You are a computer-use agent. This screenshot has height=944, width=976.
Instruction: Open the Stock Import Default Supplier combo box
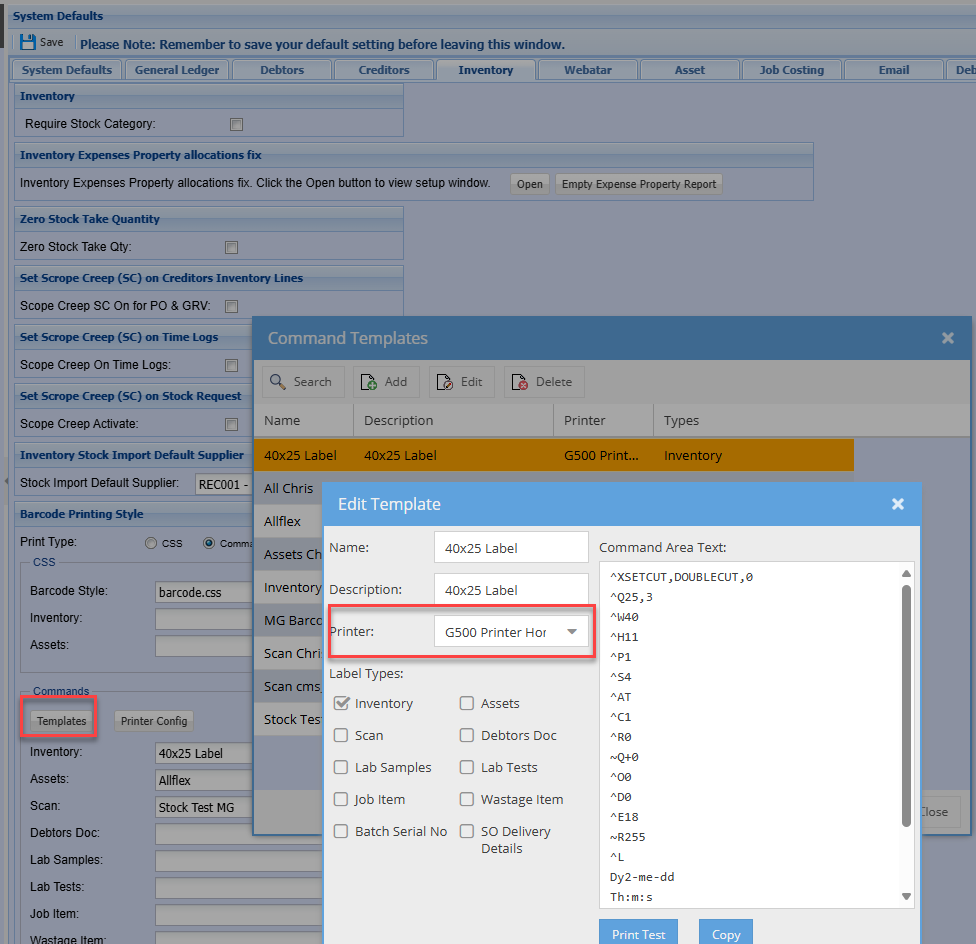[222, 484]
